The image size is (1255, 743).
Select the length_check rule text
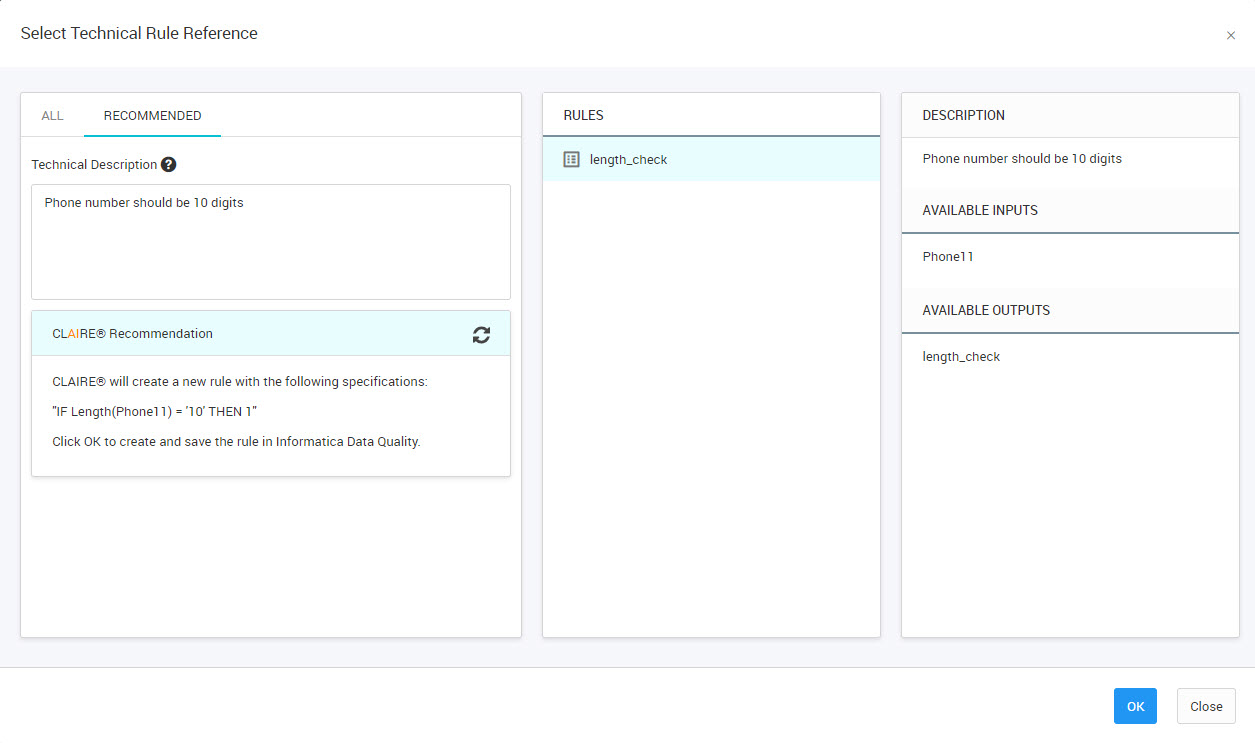[628, 159]
